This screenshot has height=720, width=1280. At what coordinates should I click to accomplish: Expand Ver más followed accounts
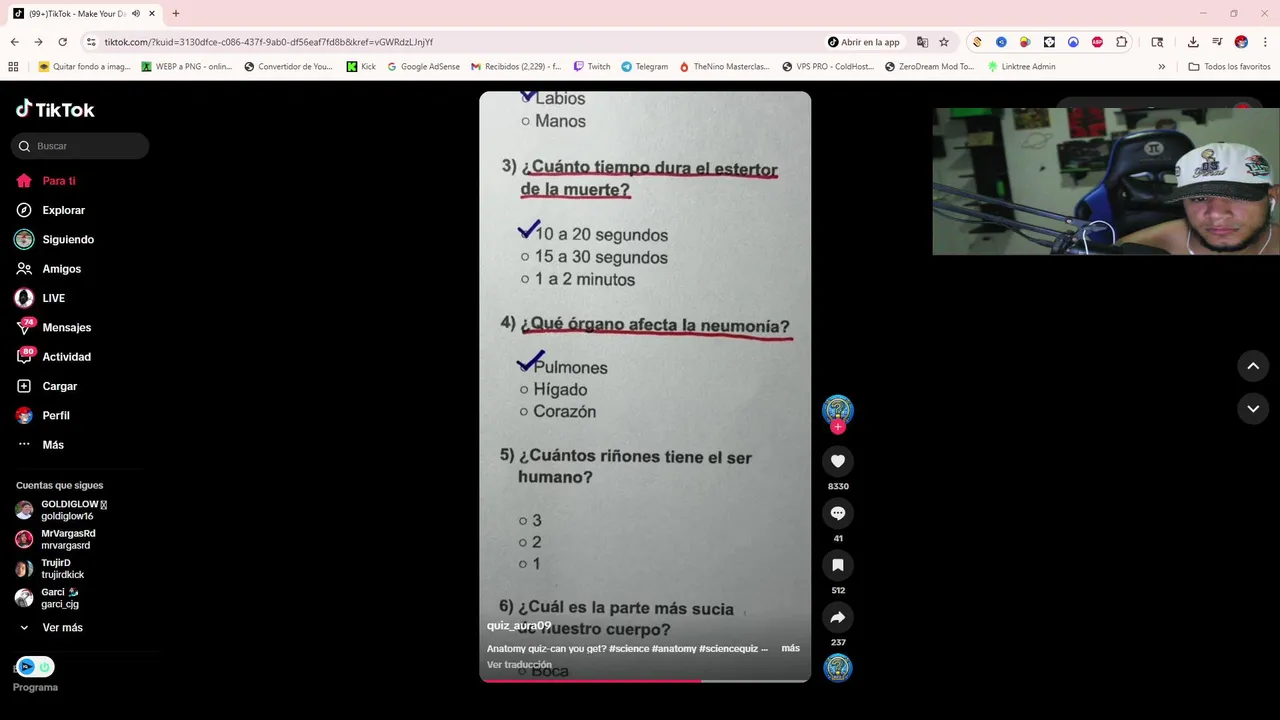(50, 628)
